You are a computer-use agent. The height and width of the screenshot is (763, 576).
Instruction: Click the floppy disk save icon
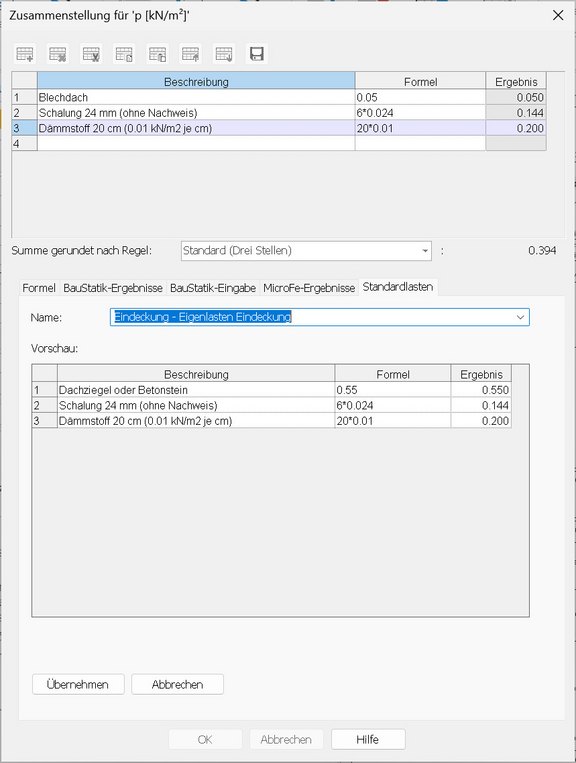tap(257, 54)
